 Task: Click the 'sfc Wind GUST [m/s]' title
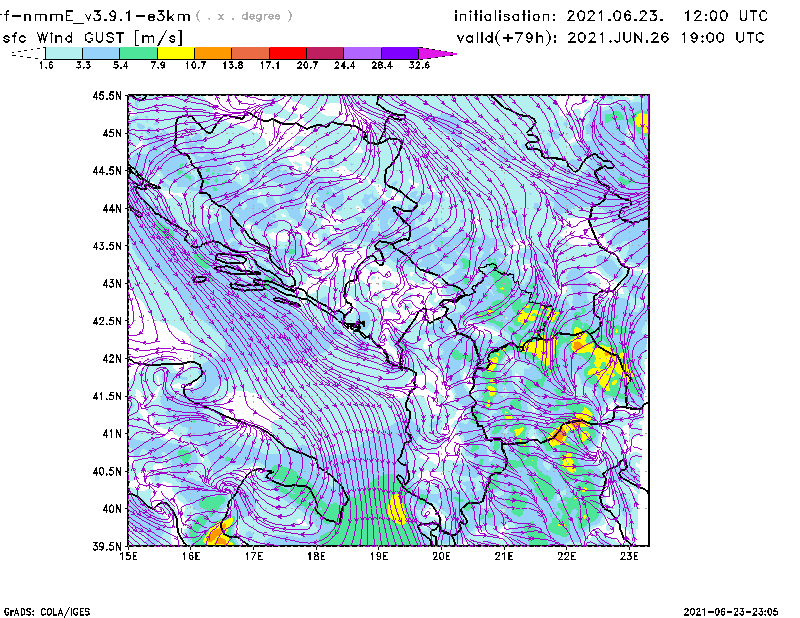pyautogui.click(x=92, y=38)
